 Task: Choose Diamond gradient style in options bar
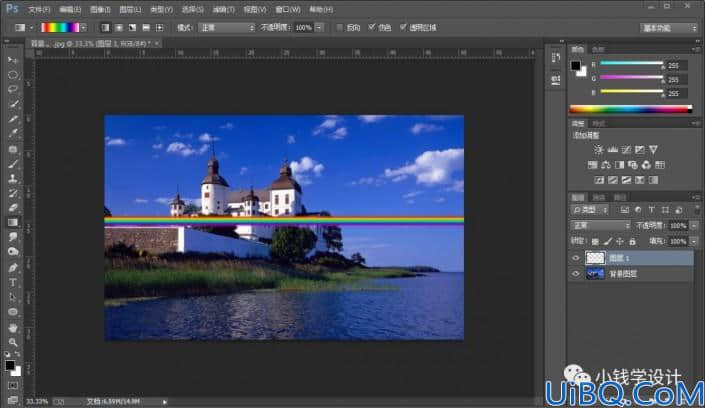(x=159, y=28)
